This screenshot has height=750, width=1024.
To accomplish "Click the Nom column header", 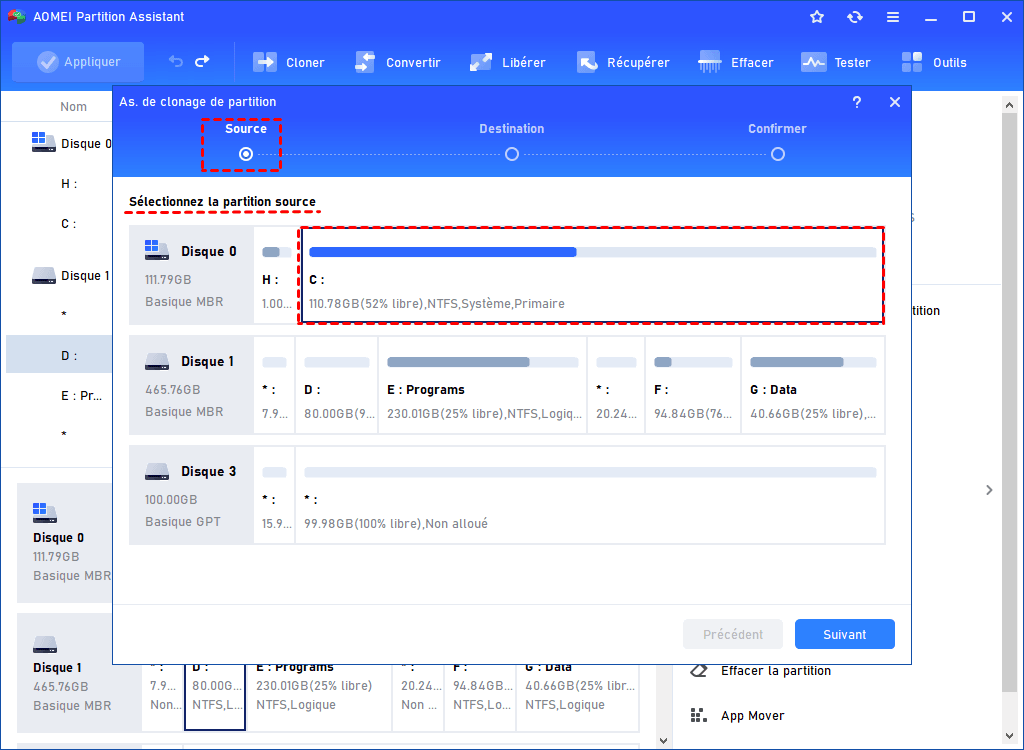I will tap(73, 106).
